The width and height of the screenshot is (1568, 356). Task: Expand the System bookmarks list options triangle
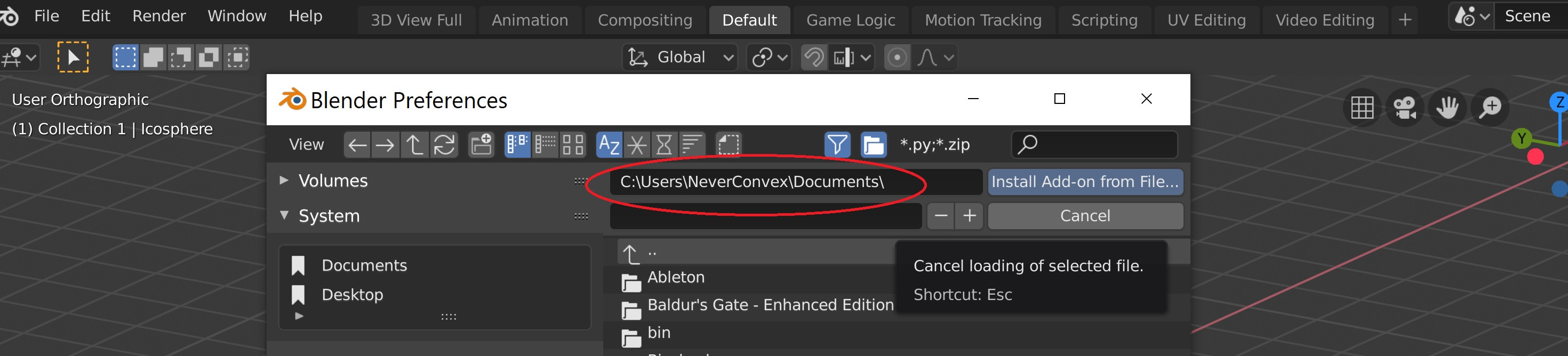tap(298, 316)
